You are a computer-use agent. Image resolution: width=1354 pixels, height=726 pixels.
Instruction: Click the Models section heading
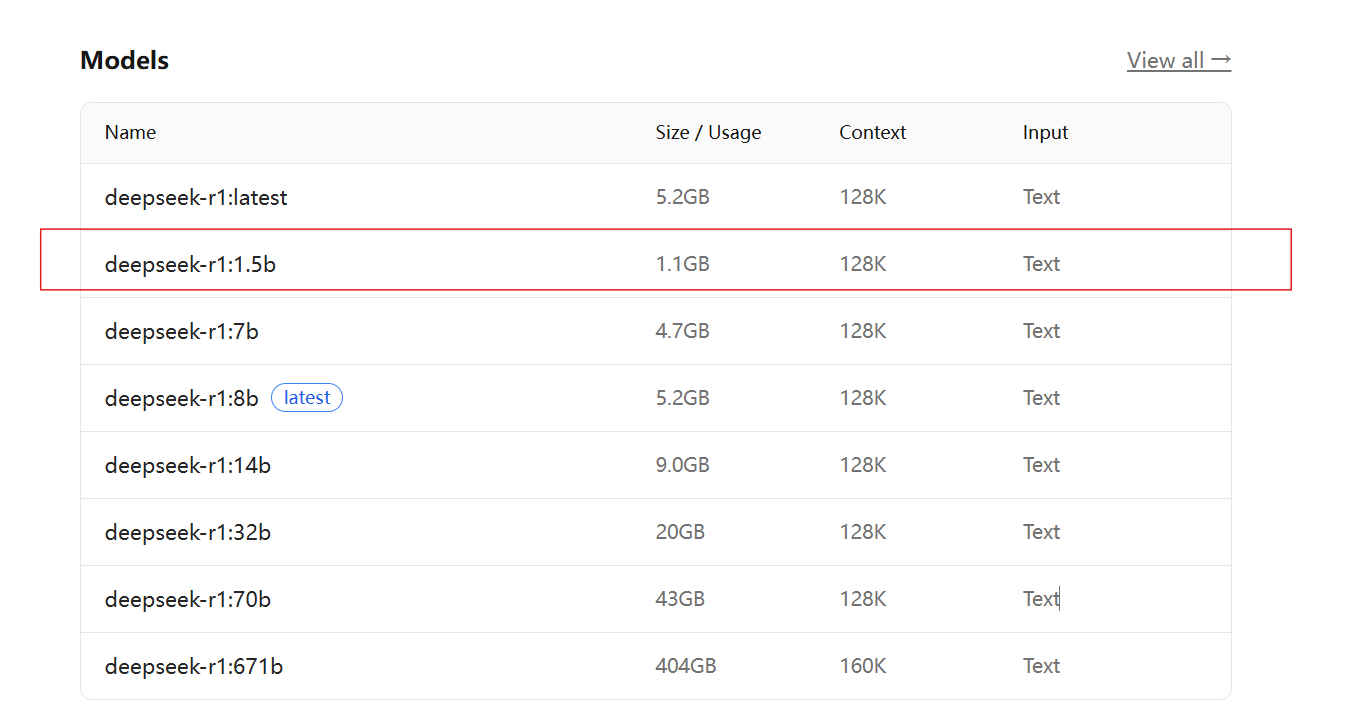point(124,60)
